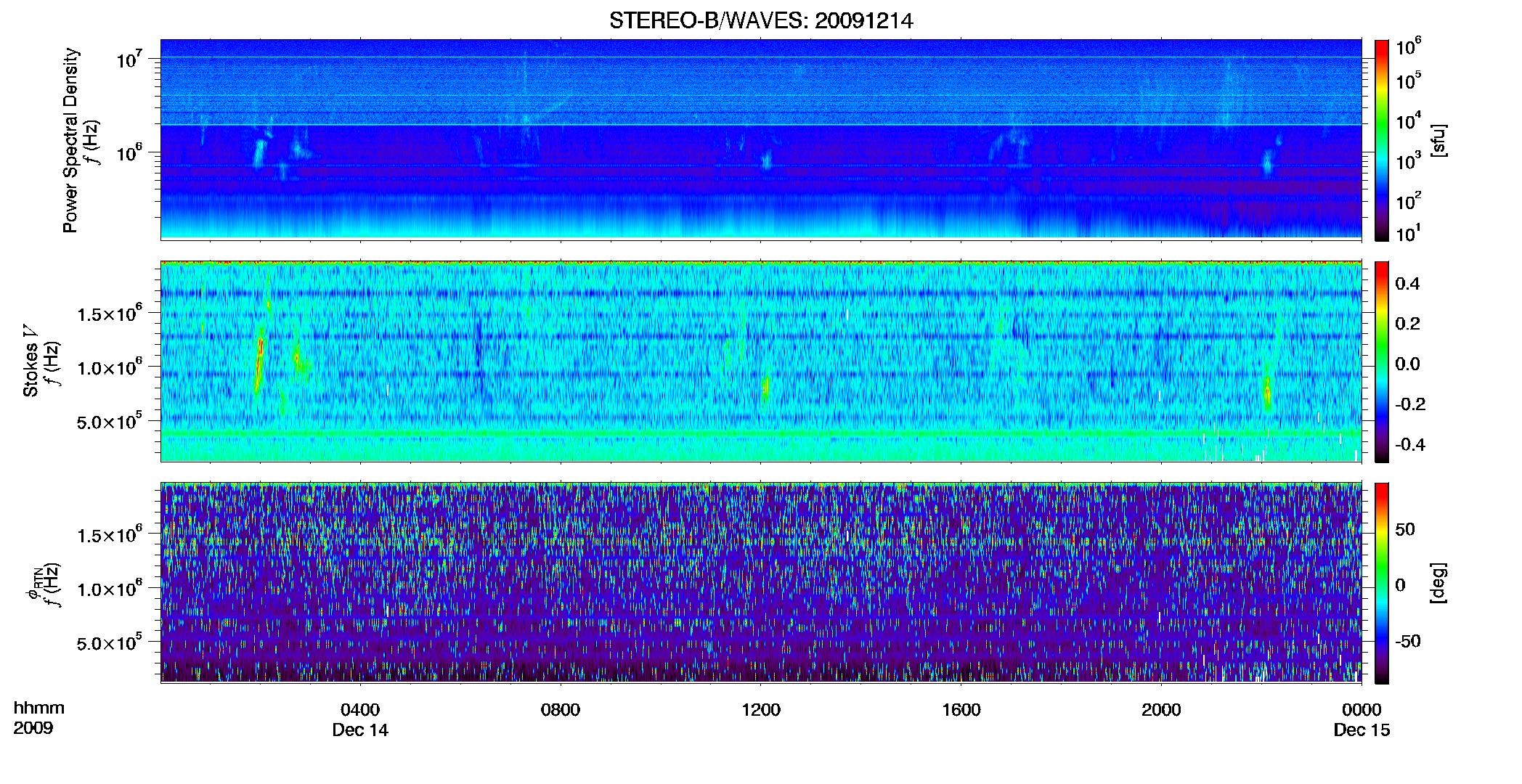
Task: Click the STEREO-B/WAVES: 20091214 plot title
Action: [x=761, y=20]
